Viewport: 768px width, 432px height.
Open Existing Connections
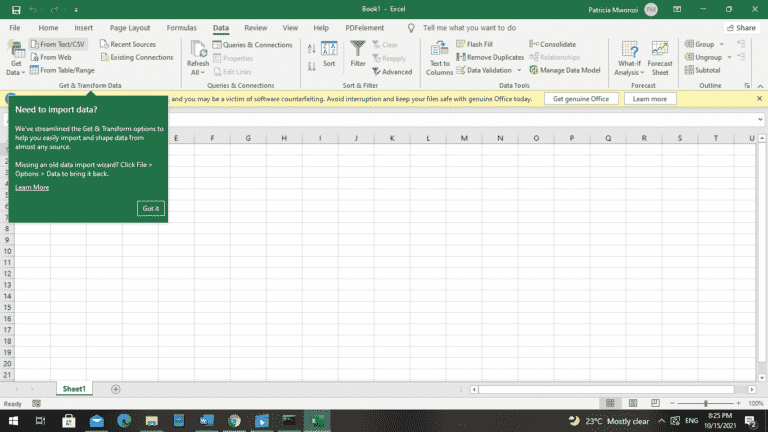tap(137, 57)
